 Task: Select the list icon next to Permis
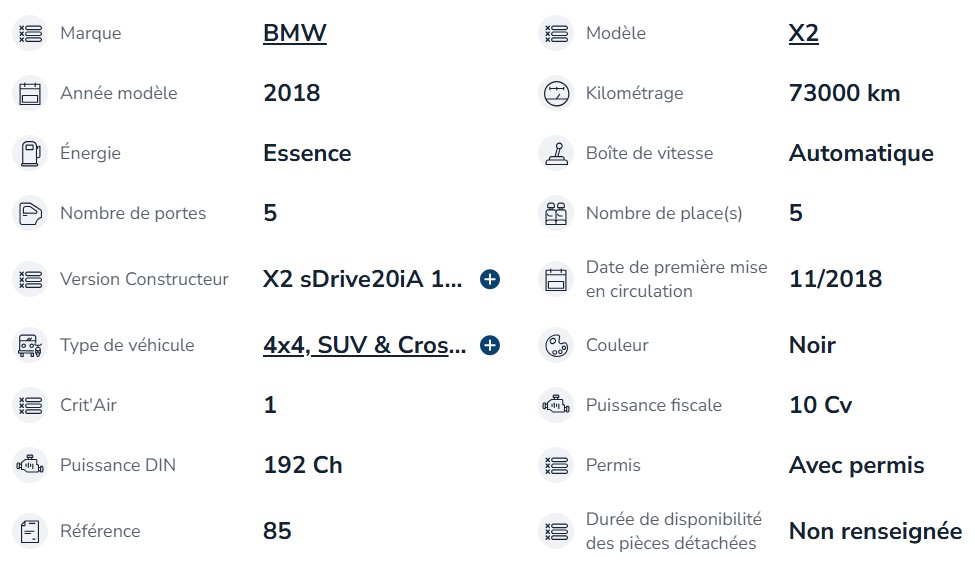point(556,465)
